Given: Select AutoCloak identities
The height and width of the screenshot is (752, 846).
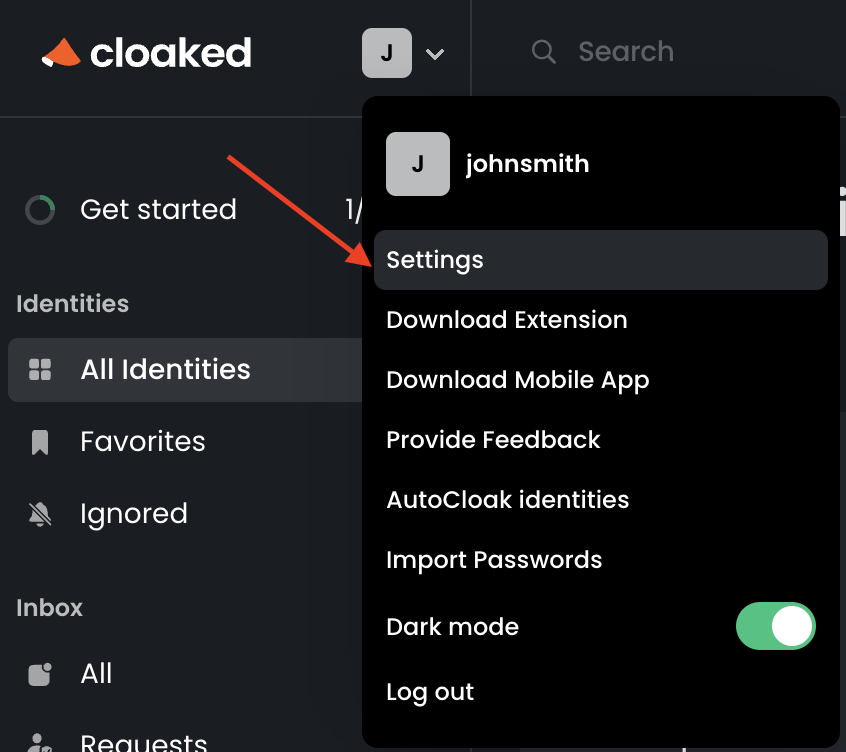Looking at the screenshot, I should (x=601, y=500).
